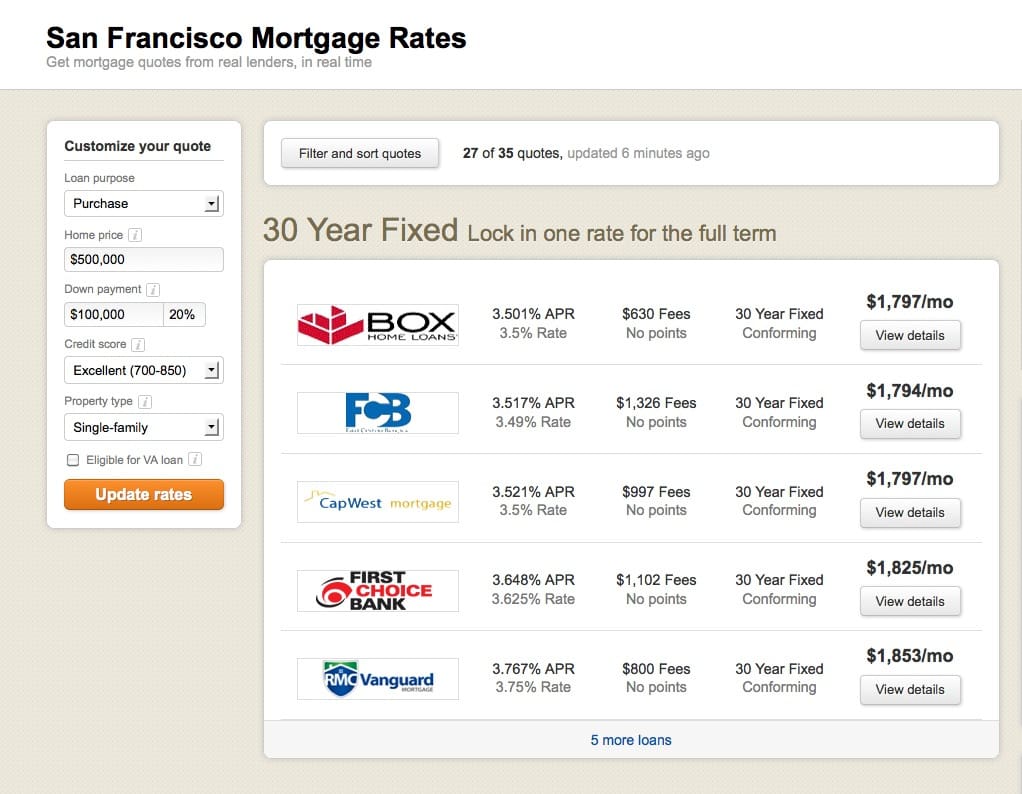Click the Home price input field
1022x794 pixels.
click(x=143, y=260)
